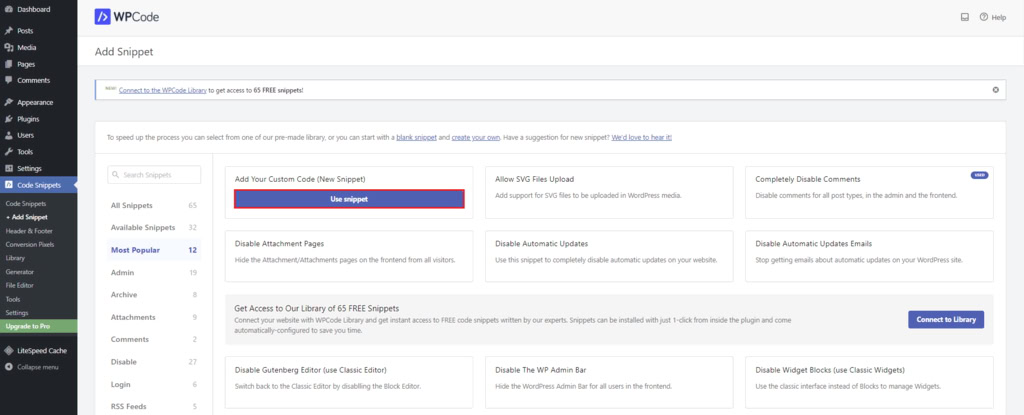
Task: Click the Connect to Library button
Action: (946, 319)
